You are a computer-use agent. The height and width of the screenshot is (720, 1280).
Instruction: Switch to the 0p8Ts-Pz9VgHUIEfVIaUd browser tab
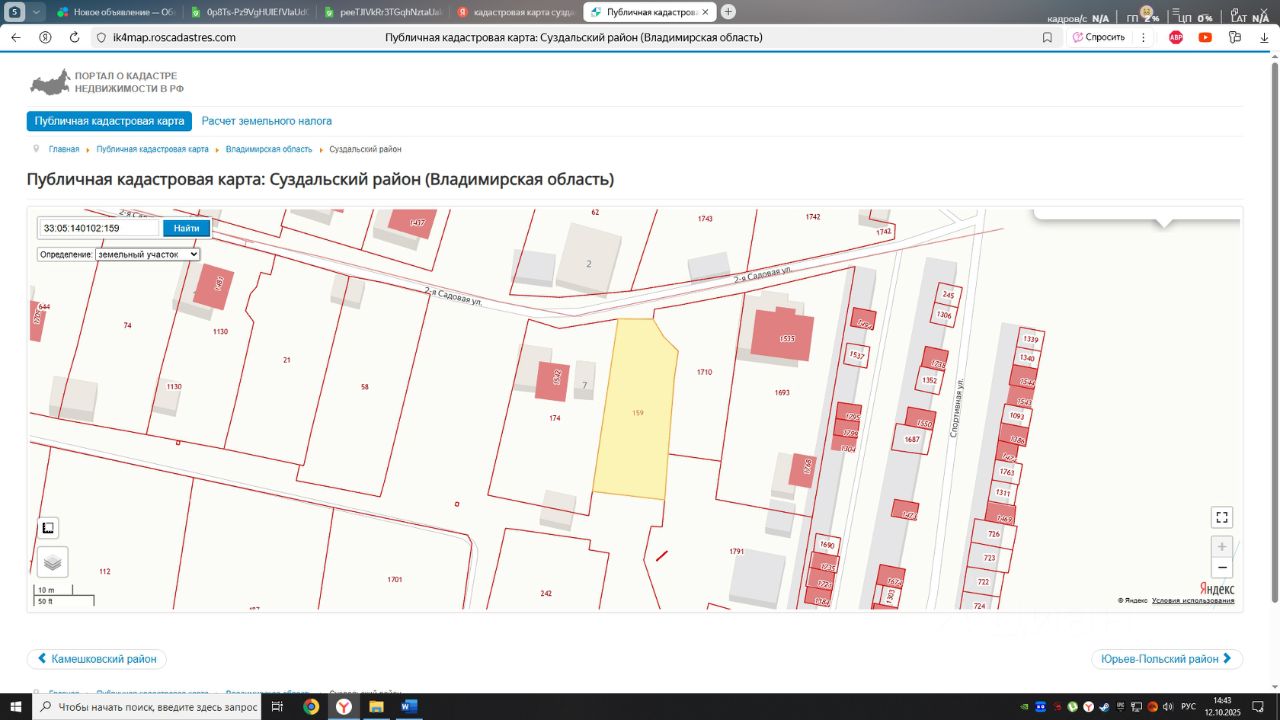pos(251,12)
